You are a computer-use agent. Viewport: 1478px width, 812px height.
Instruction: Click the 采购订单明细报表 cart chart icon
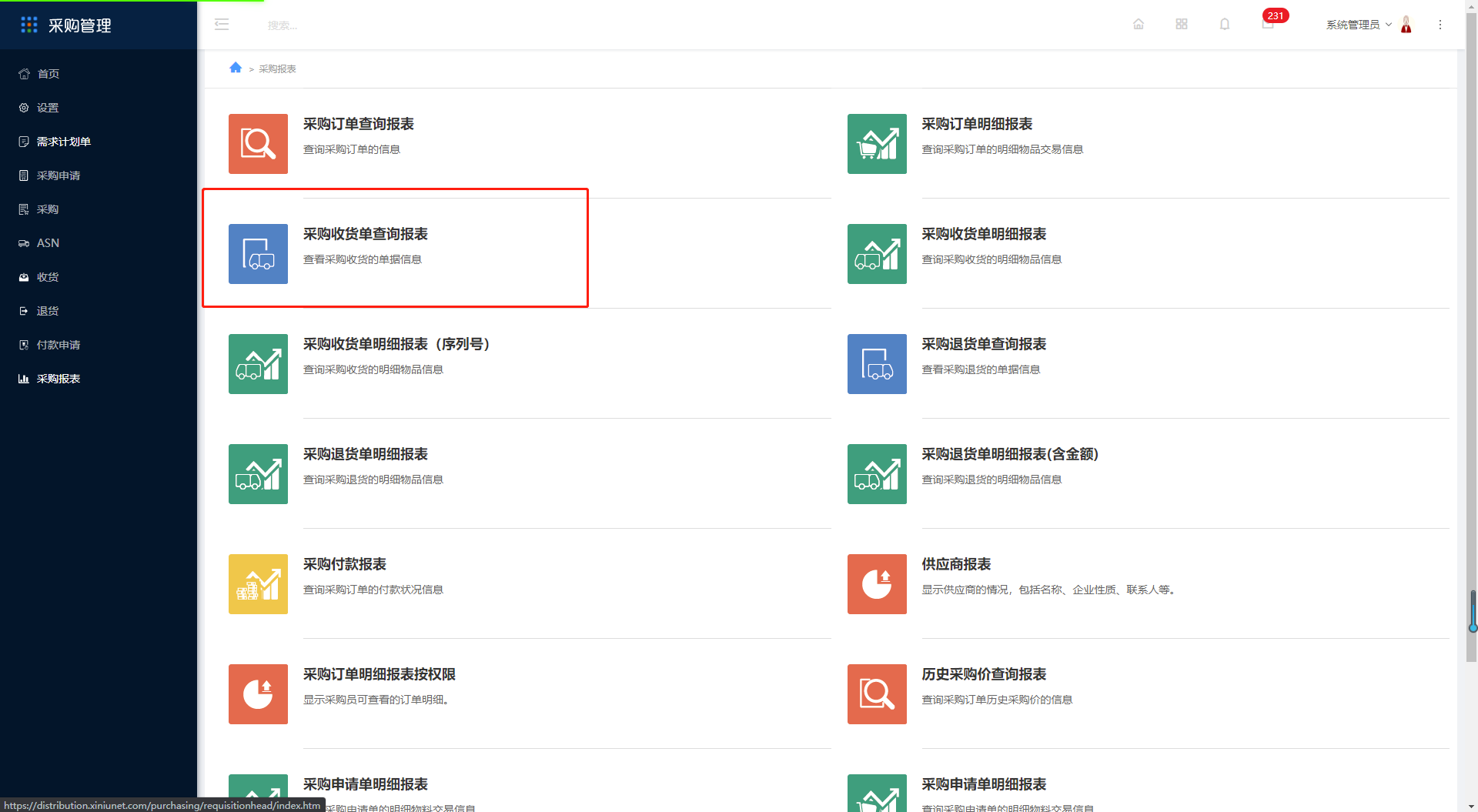point(877,144)
